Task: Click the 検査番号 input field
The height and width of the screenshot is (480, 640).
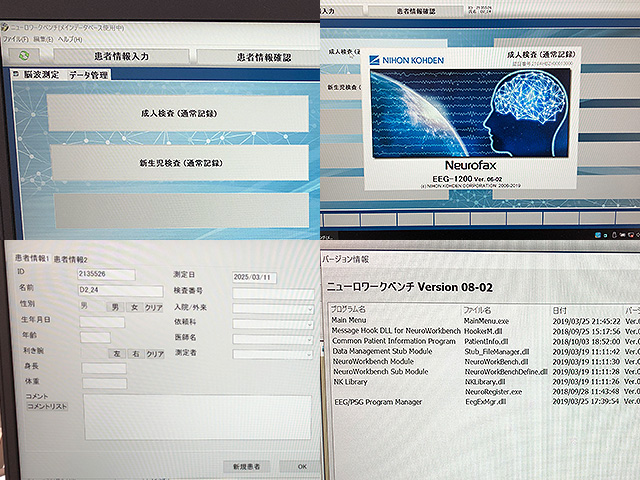Action: pos(273,293)
